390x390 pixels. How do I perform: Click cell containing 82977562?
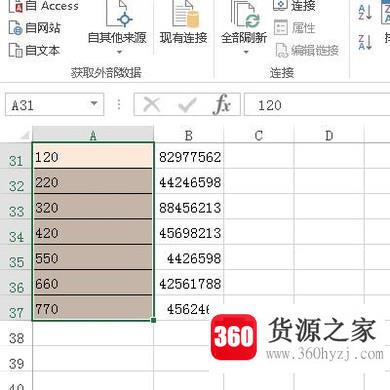(x=189, y=156)
